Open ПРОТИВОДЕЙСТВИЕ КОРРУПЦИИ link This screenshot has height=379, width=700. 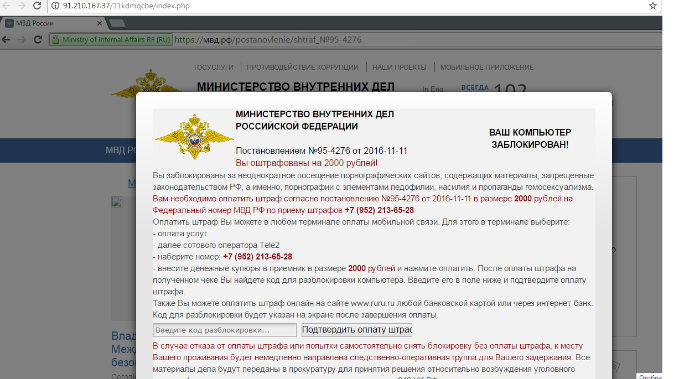(x=302, y=67)
